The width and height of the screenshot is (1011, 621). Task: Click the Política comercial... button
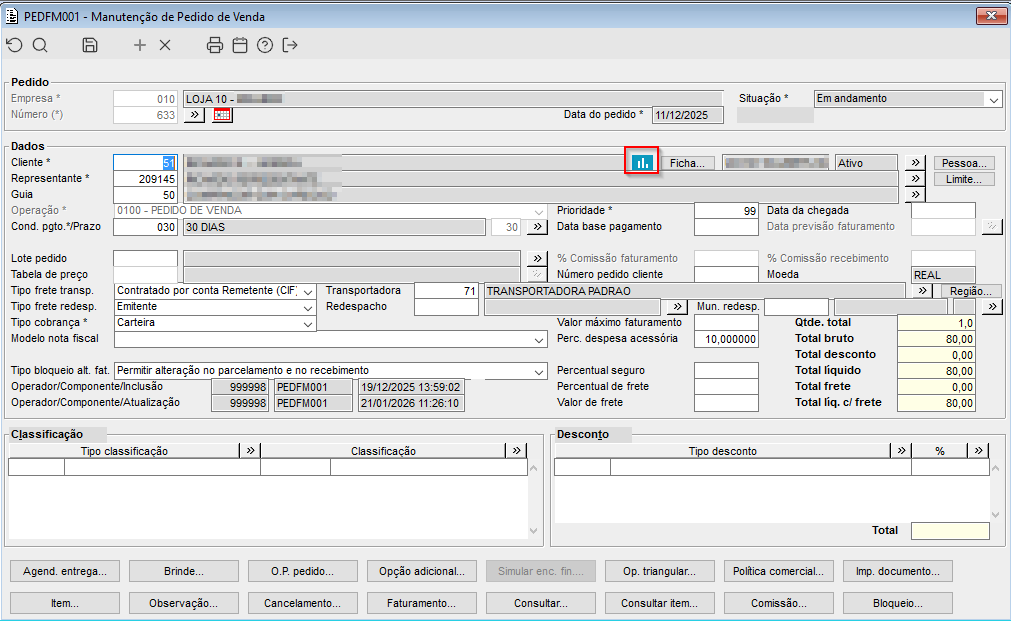coord(778,571)
